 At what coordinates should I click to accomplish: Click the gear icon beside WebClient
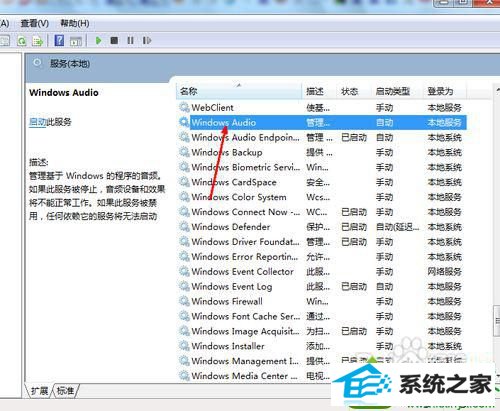[x=184, y=107]
